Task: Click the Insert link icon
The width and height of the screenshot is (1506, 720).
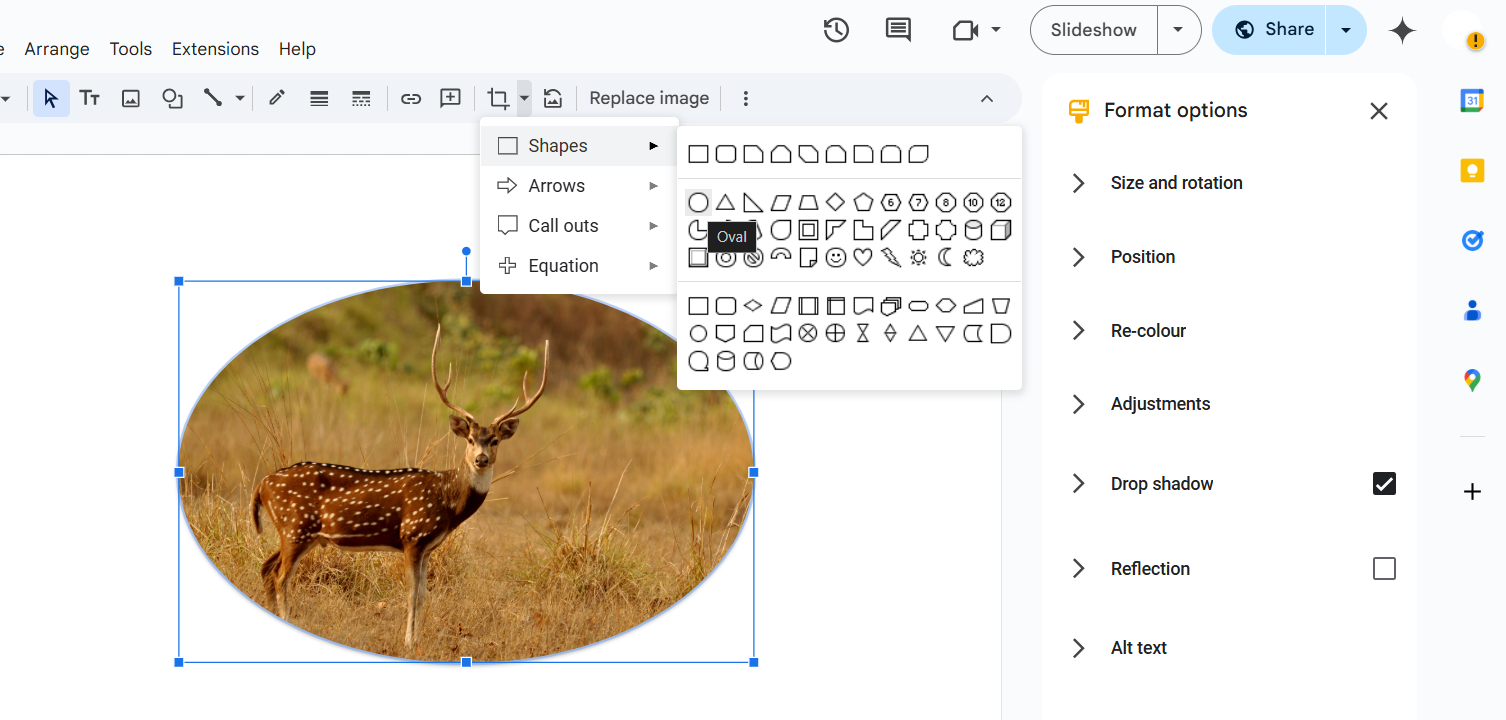Action: click(410, 98)
